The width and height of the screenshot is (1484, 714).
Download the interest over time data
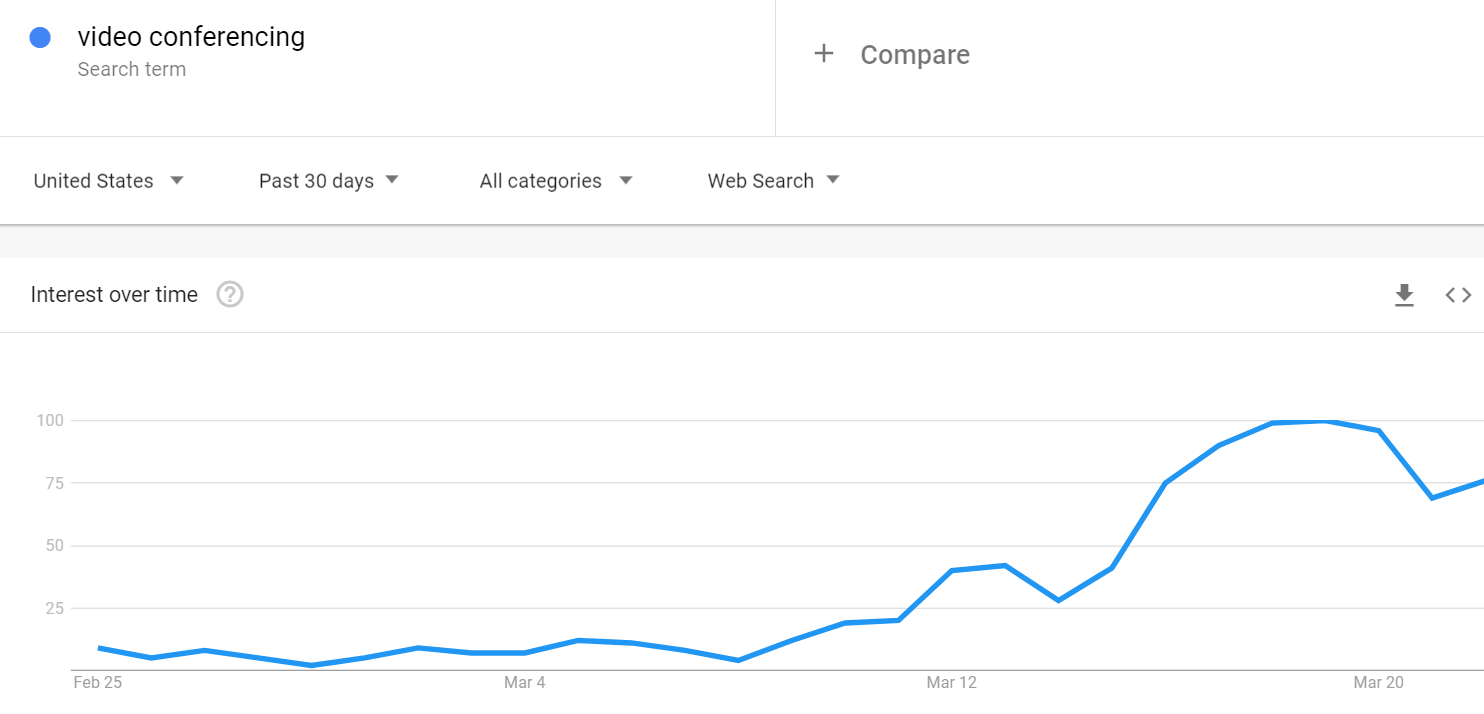(x=1404, y=295)
